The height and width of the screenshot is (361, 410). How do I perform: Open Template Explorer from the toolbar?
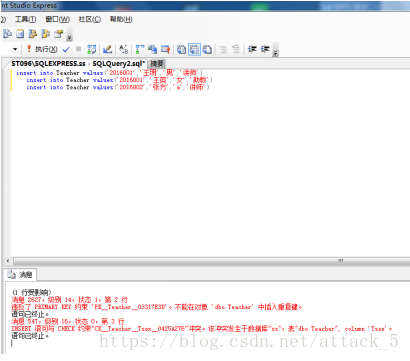tap(46, 34)
